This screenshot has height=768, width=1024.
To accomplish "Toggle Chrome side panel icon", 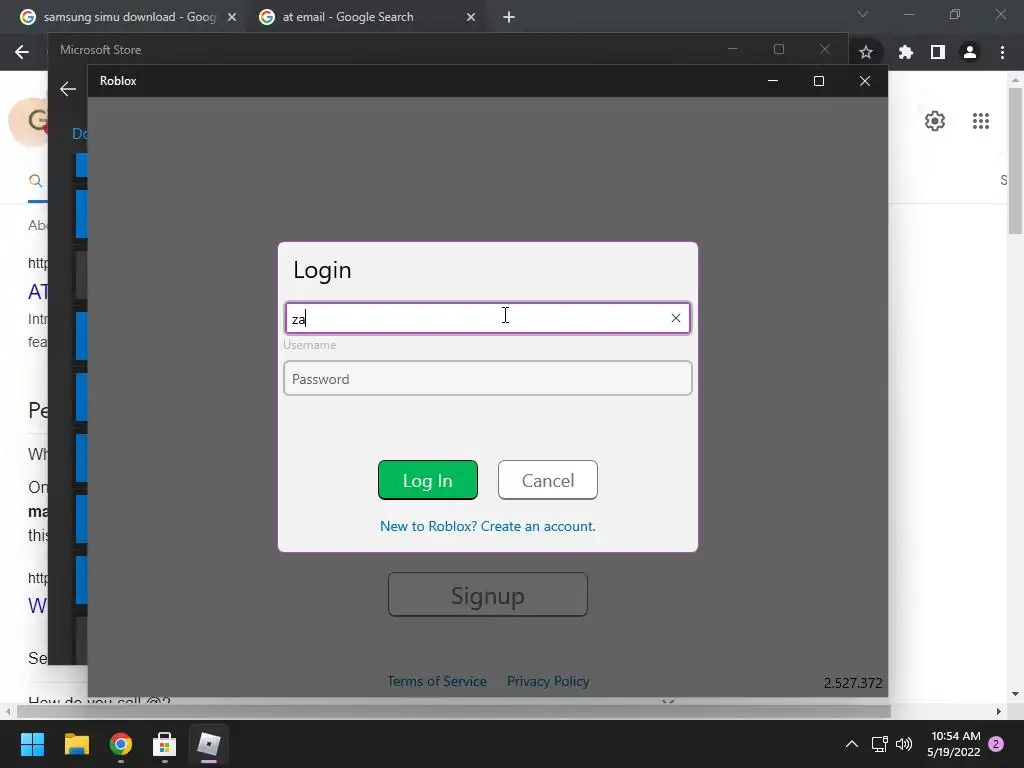I will coord(938,52).
